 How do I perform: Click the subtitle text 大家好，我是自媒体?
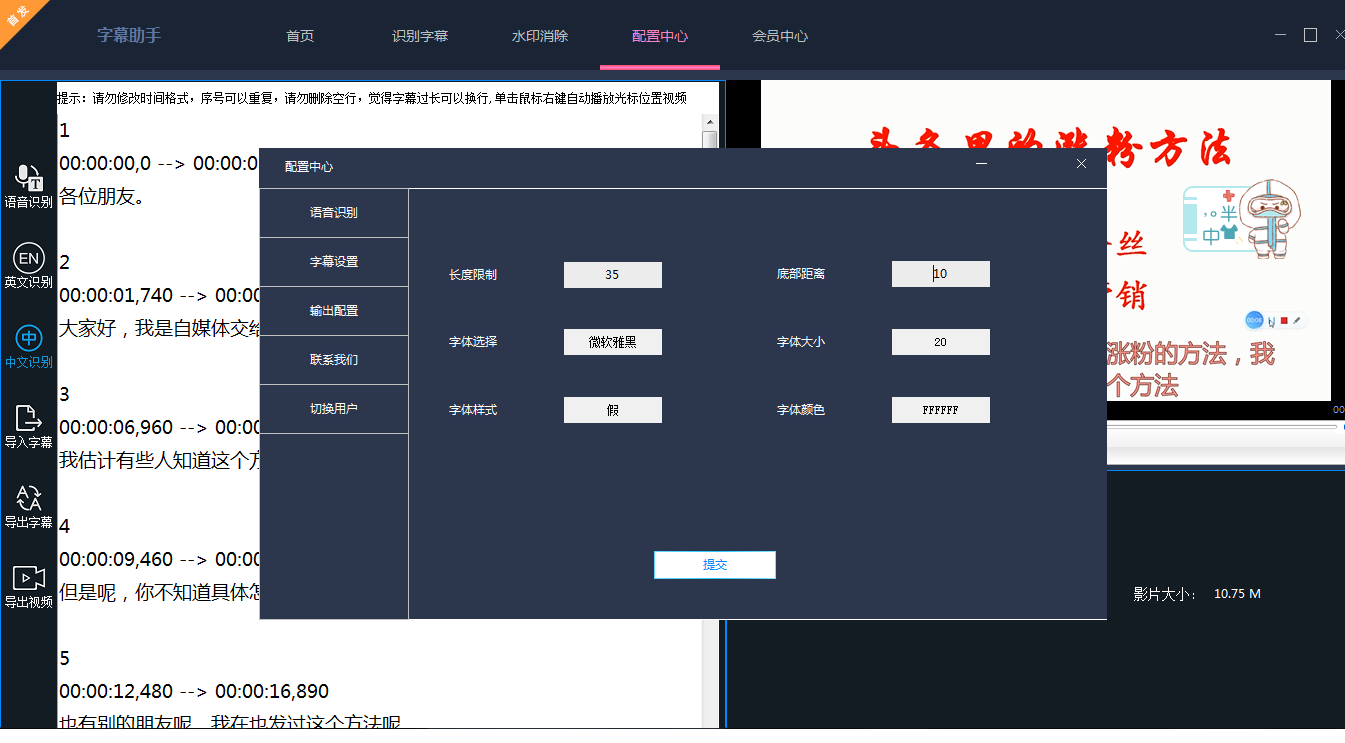pos(159,328)
